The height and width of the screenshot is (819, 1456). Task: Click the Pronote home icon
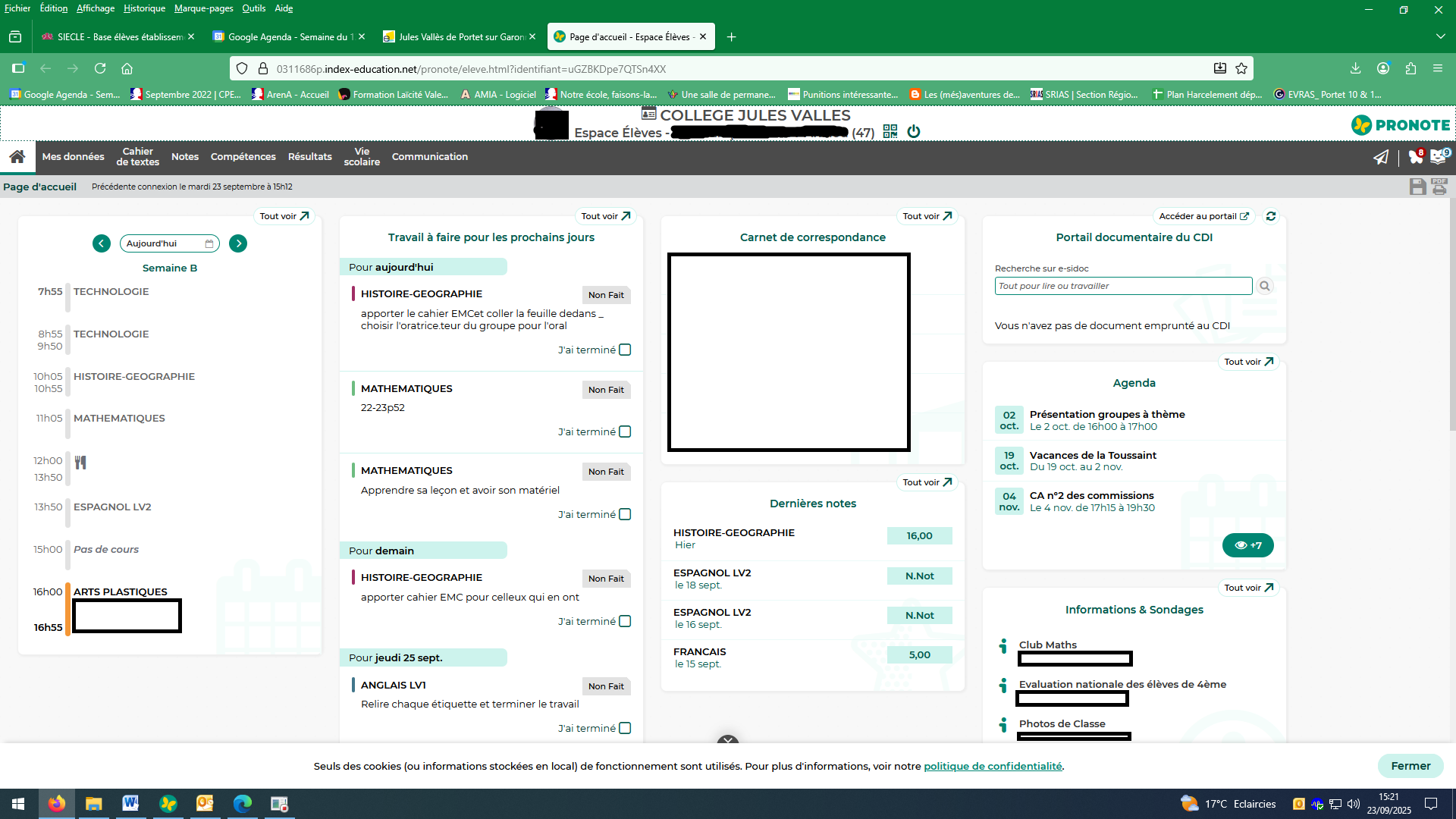point(17,157)
